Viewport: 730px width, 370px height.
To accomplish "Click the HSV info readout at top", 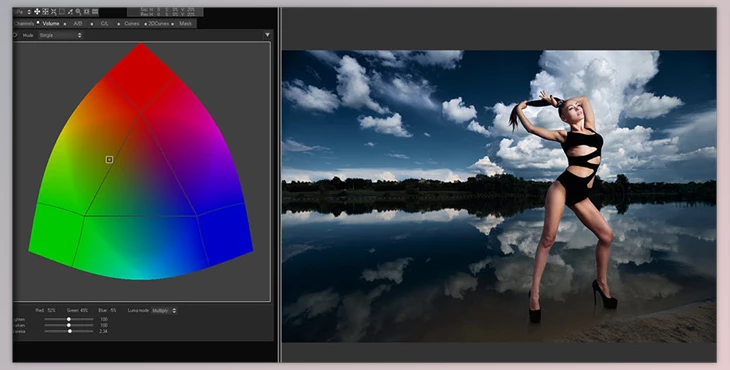I will coord(165,12).
